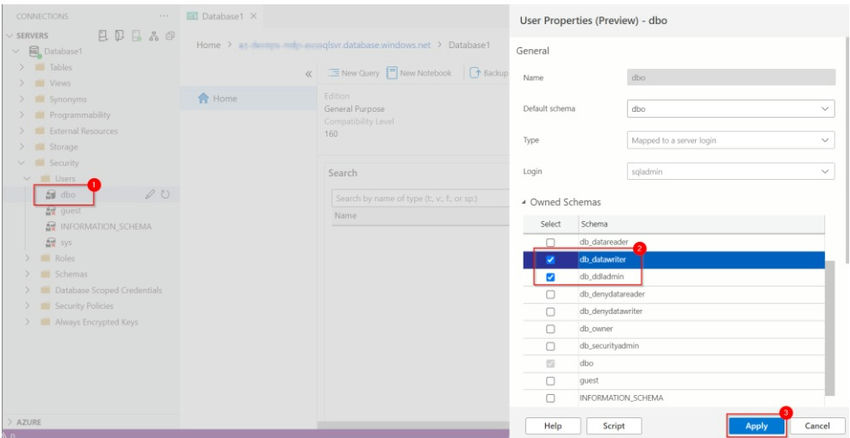Click the edit pencil icon on dbo row
This screenshot has height=438, width=850.
(x=150, y=195)
